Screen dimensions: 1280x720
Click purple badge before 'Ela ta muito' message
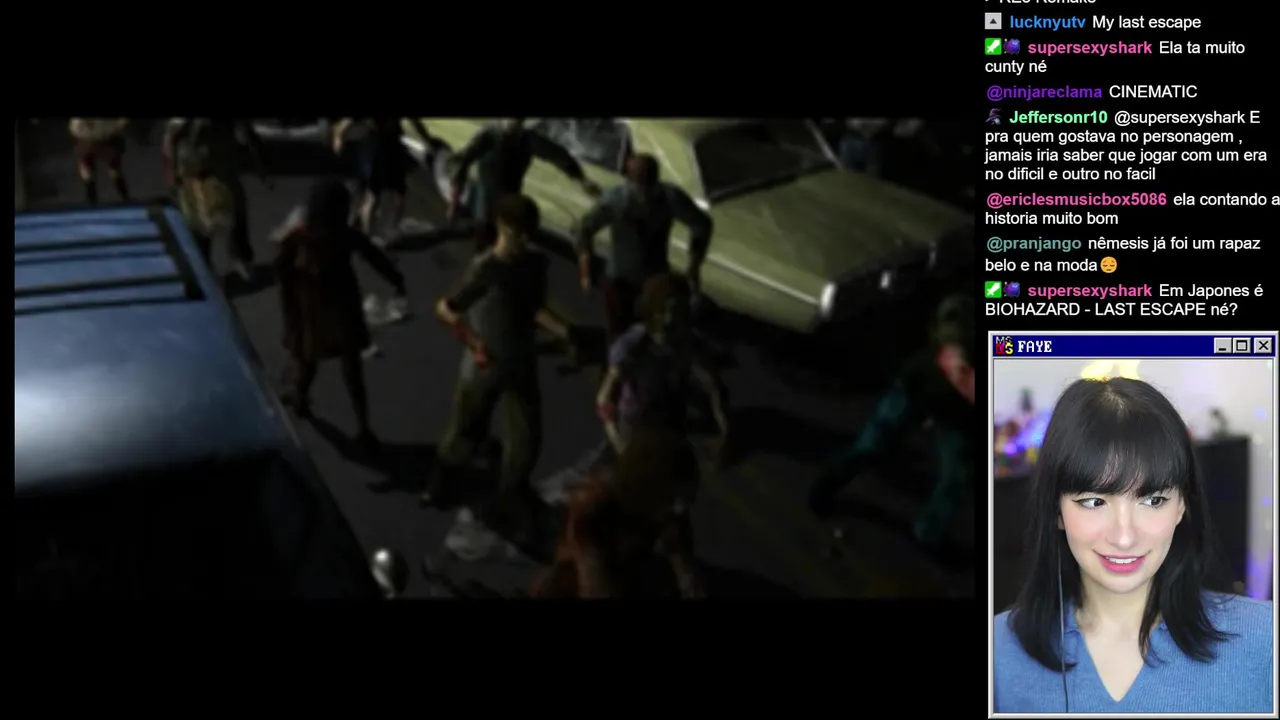pos(1012,47)
